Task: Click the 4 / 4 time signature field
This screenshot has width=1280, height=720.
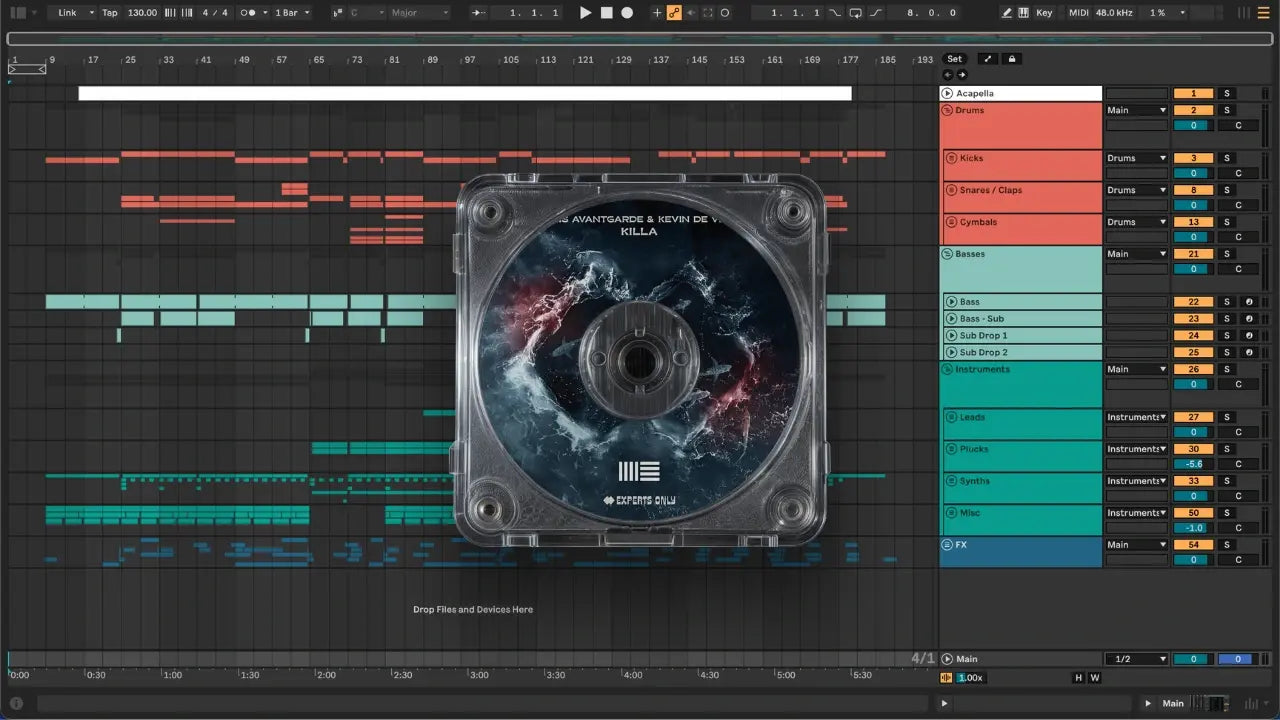Action: (213, 13)
